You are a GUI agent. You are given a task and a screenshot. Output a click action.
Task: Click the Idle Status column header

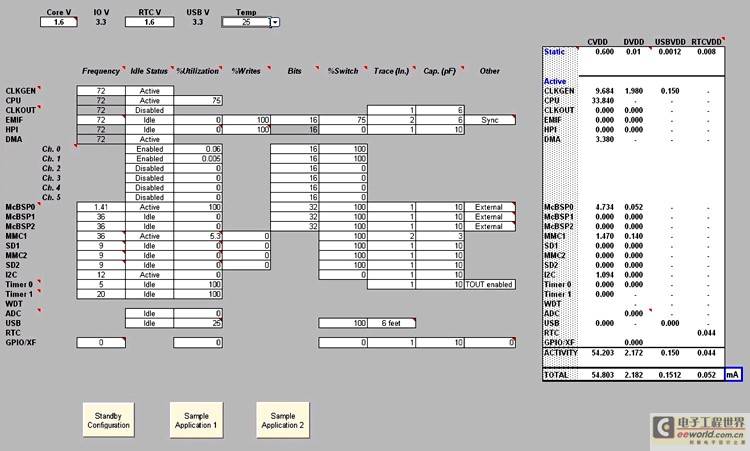click(149, 71)
